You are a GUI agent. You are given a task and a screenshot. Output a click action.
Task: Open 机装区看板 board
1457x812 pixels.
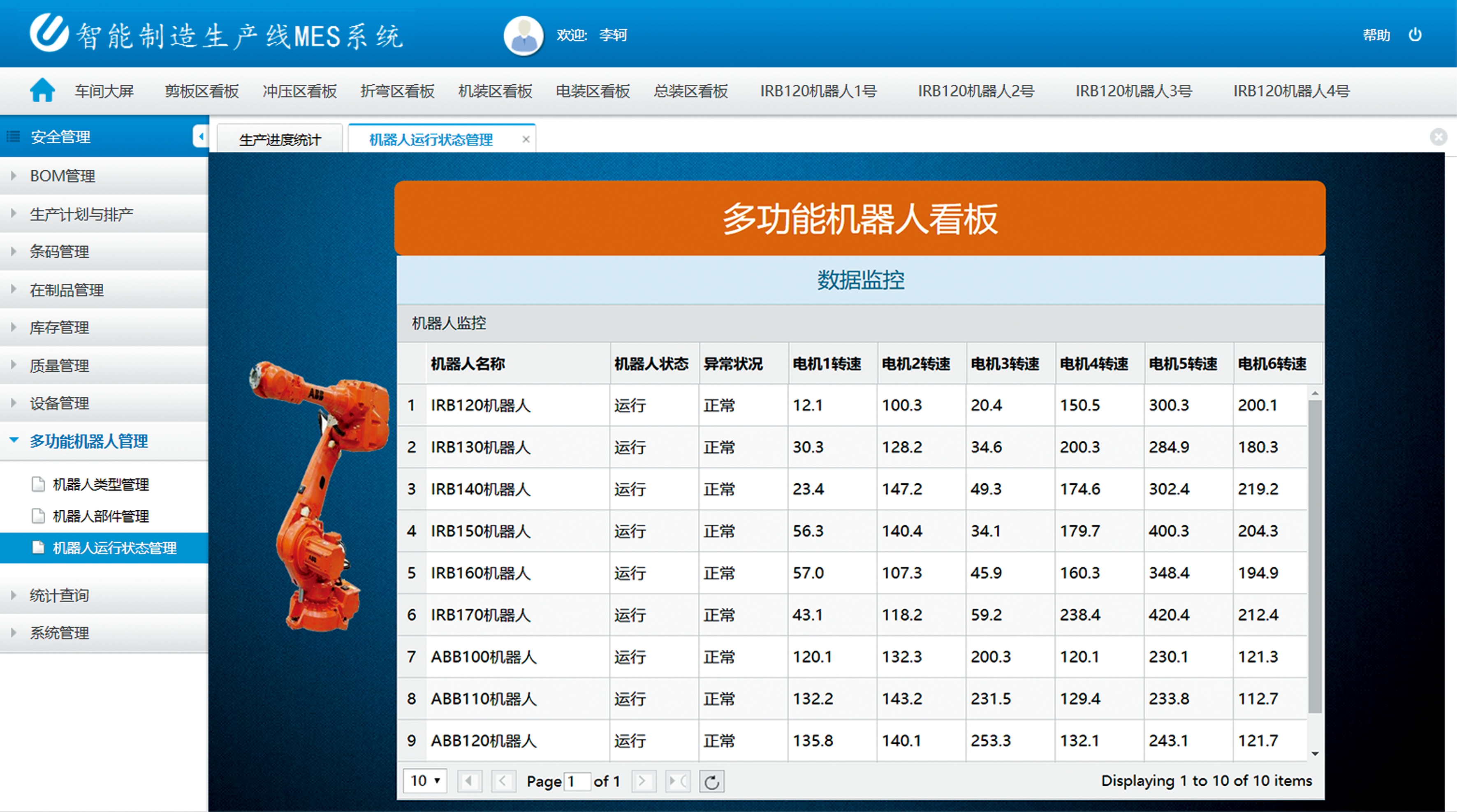tap(496, 91)
